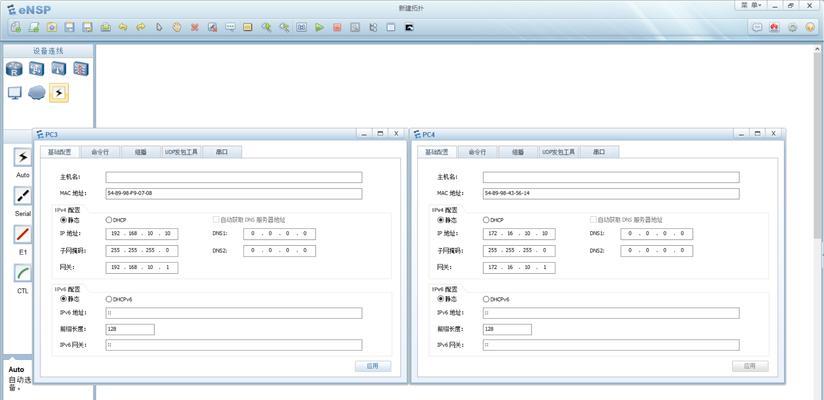
Task: Stop devices with red square icon
Action: (337, 27)
